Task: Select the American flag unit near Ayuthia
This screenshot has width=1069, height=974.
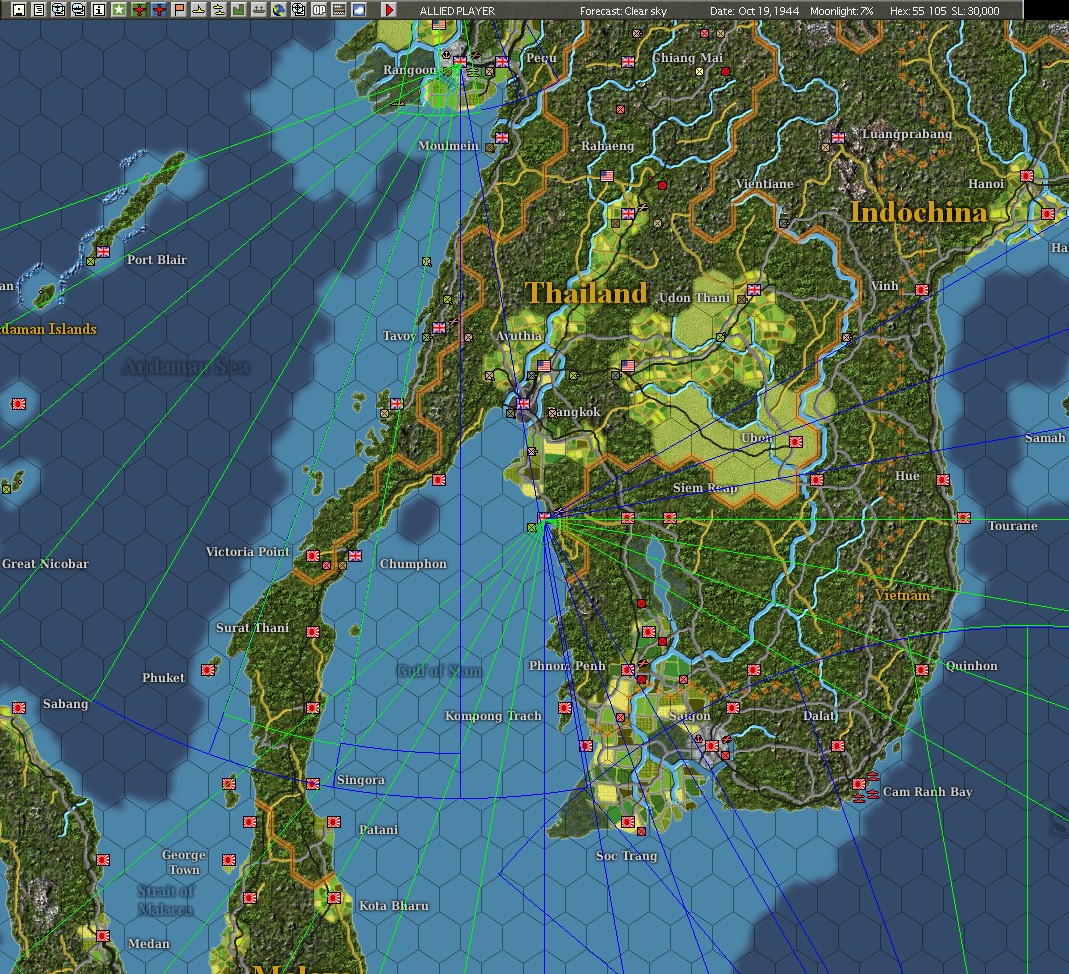Action: point(544,365)
